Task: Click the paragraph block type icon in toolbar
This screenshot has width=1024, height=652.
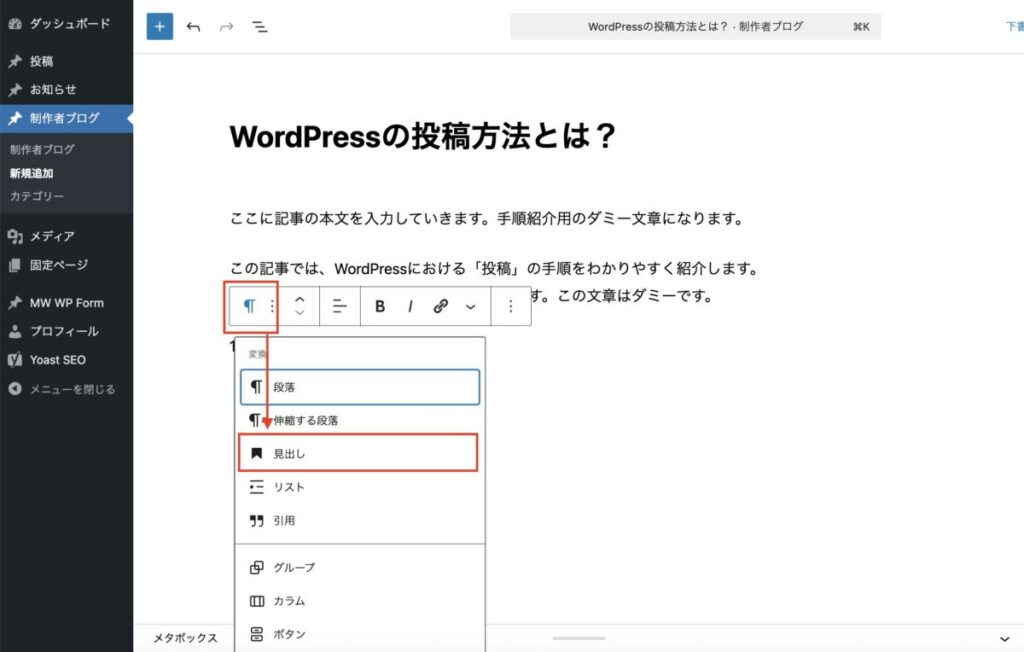Action: click(249, 306)
